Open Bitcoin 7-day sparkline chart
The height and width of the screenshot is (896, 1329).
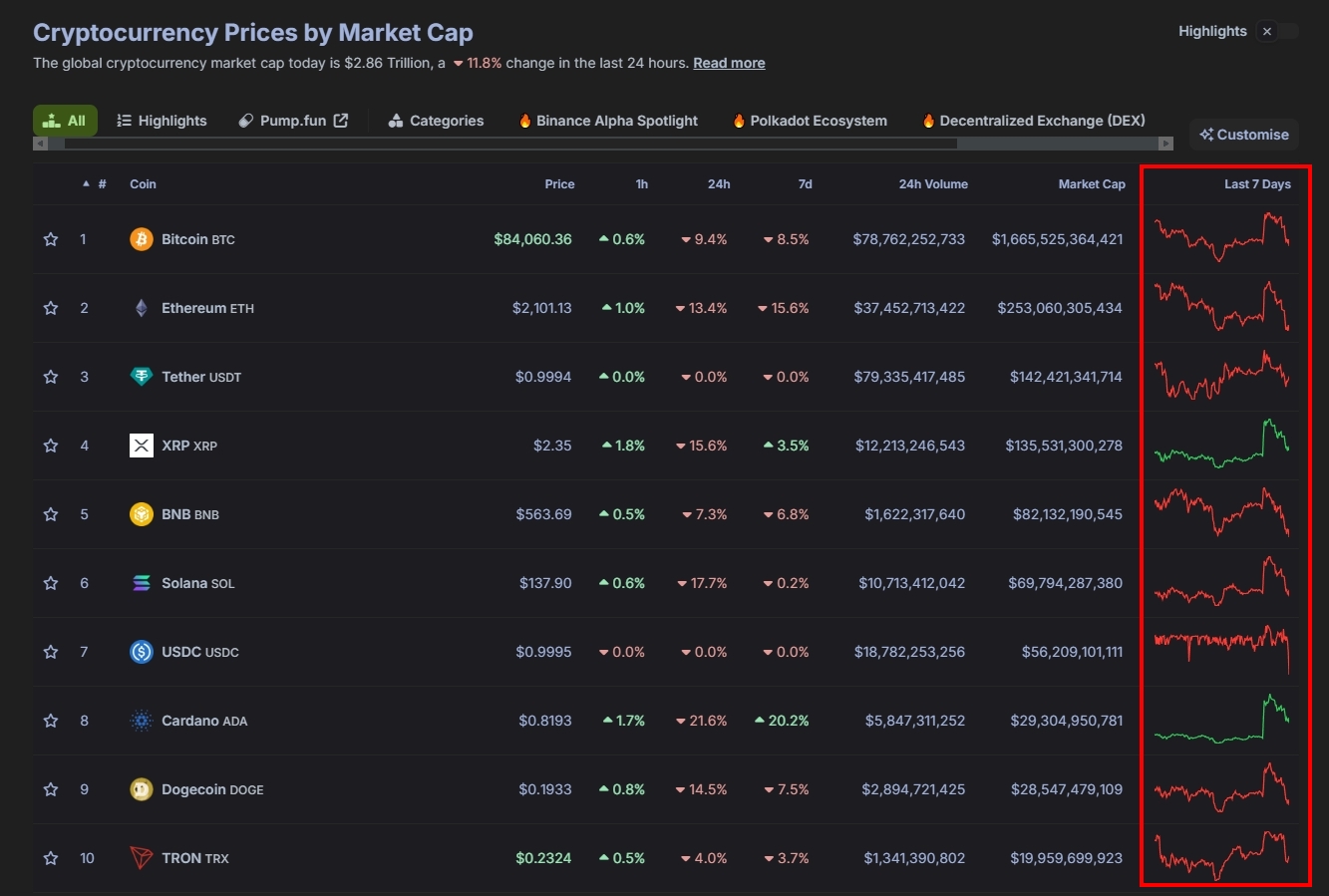click(1221, 239)
